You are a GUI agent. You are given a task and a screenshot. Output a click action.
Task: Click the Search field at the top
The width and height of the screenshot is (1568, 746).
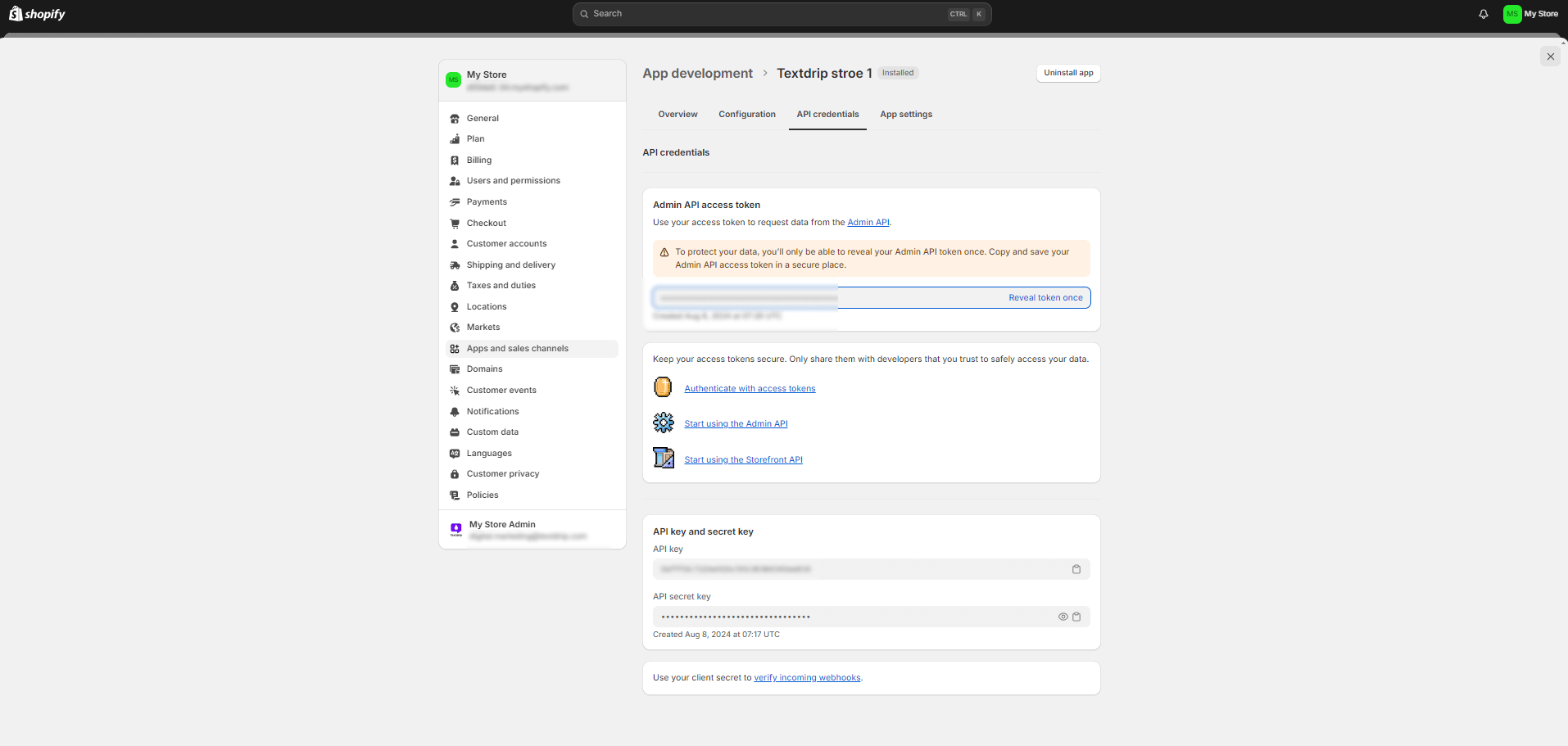781,14
